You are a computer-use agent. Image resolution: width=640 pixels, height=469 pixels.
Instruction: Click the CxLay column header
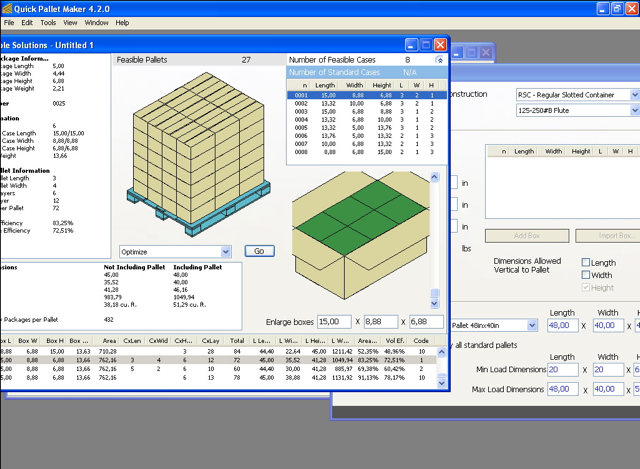coord(210,340)
